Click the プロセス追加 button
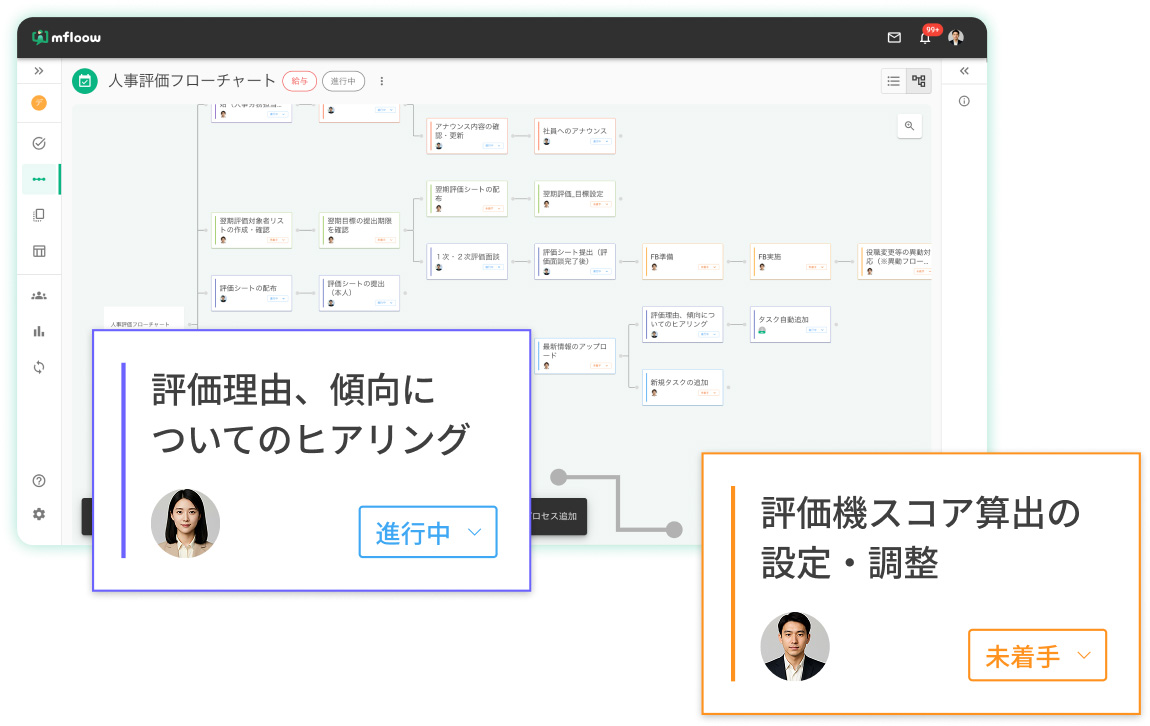Screen dimensions: 1150x726 pyautogui.click(x=558, y=516)
